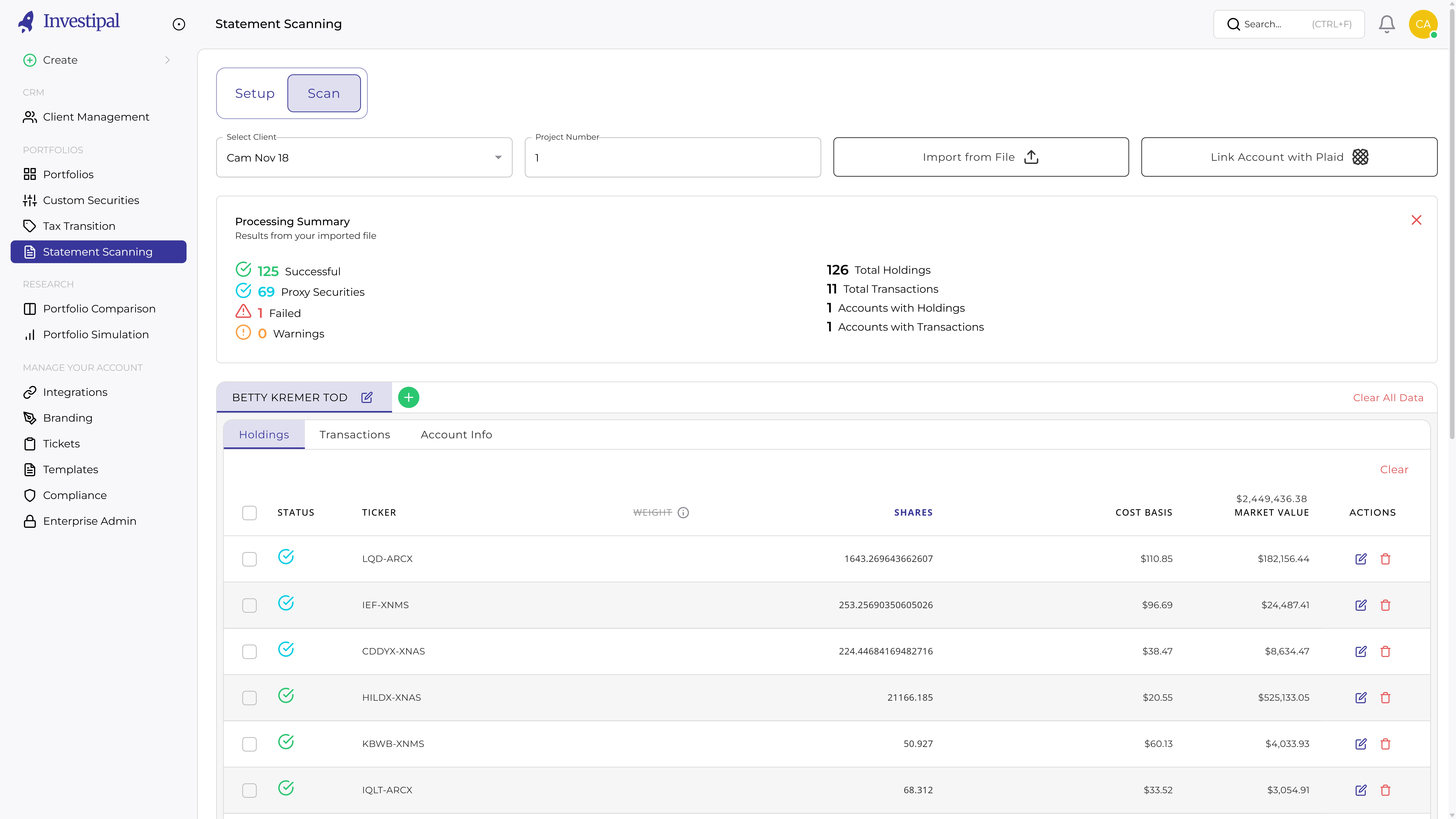Image resolution: width=1456 pixels, height=819 pixels.
Task: Check the HILDX-XNAS row checkbox
Action: (249, 698)
